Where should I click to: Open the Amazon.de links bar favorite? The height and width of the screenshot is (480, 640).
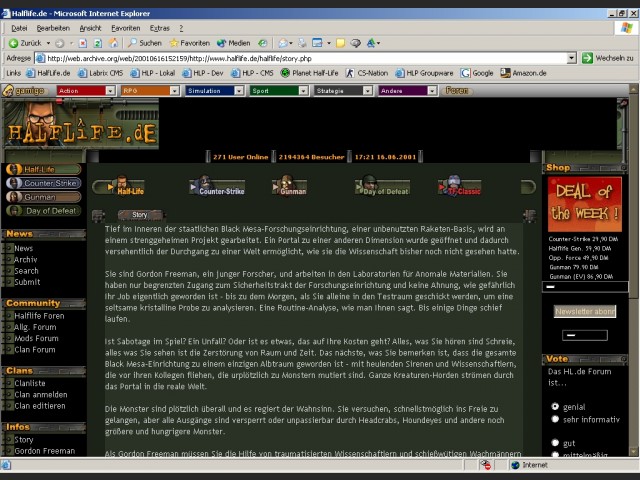523,73
